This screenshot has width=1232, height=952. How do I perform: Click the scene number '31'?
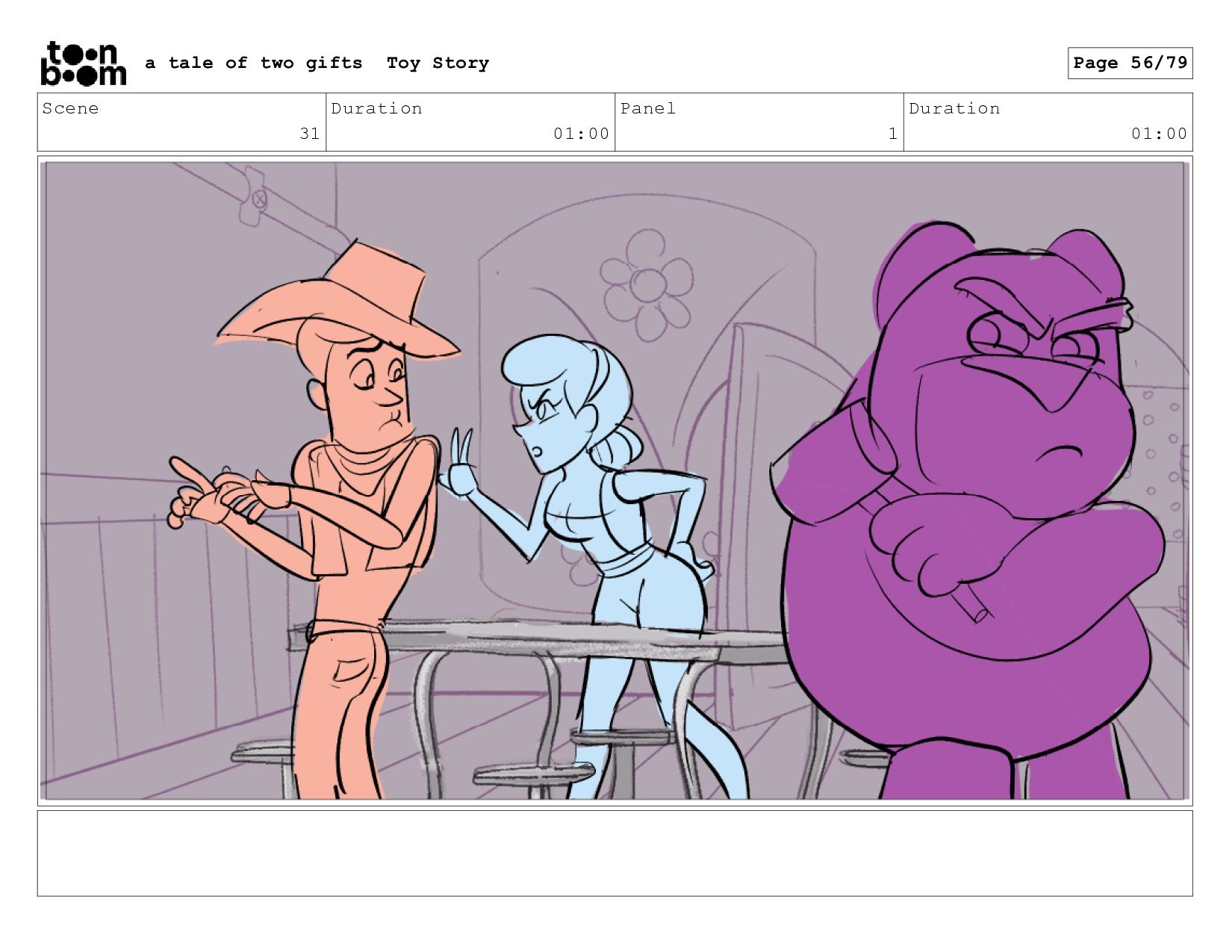point(309,134)
